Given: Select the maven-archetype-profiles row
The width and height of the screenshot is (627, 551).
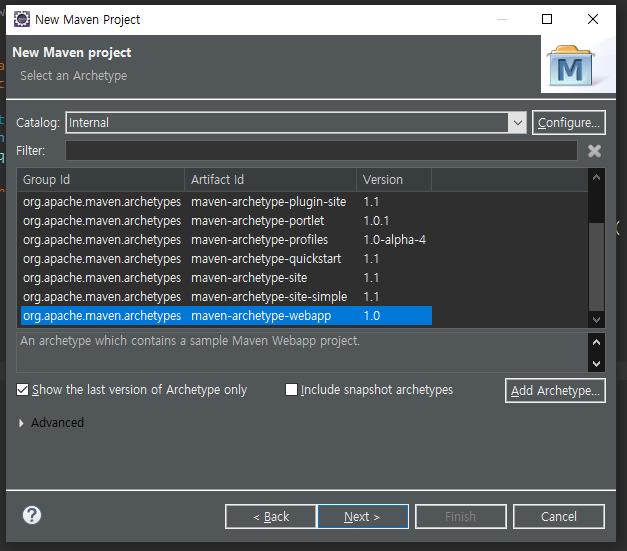Looking at the screenshot, I should click(x=226, y=240).
